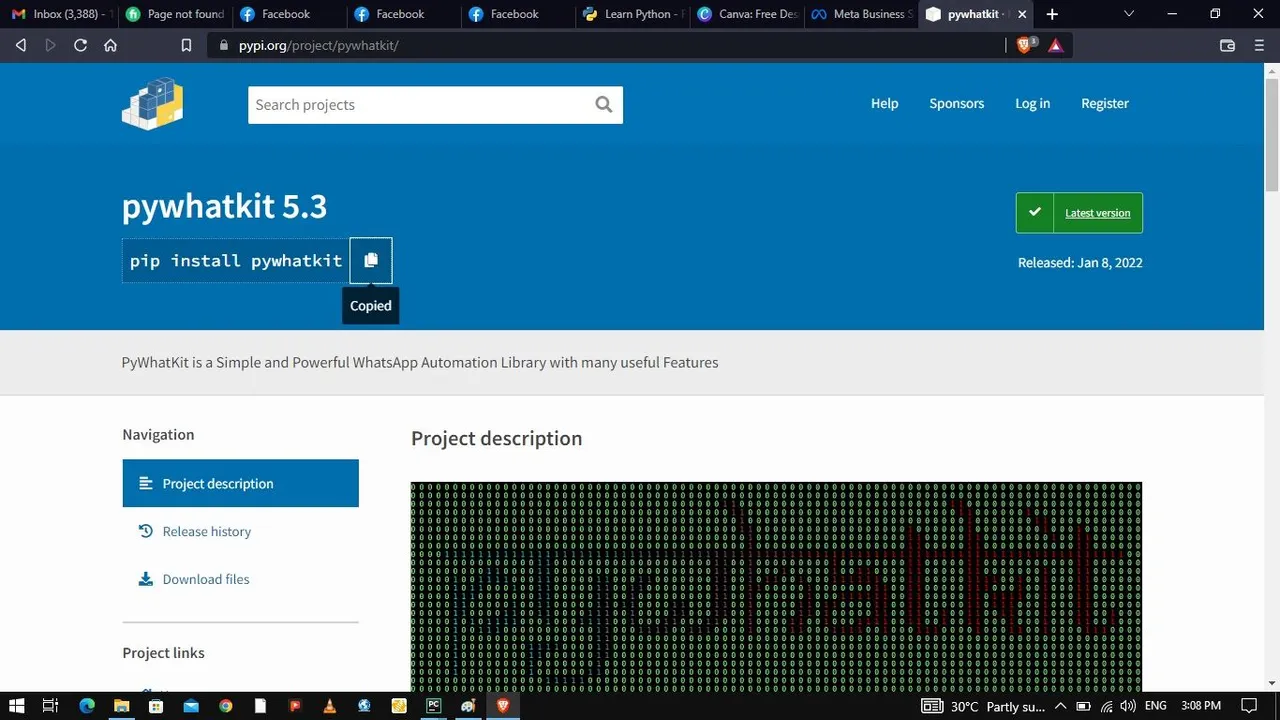Image resolution: width=1280 pixels, height=720 pixels.
Task: Switch to the Page not found tab
Action: click(175, 14)
